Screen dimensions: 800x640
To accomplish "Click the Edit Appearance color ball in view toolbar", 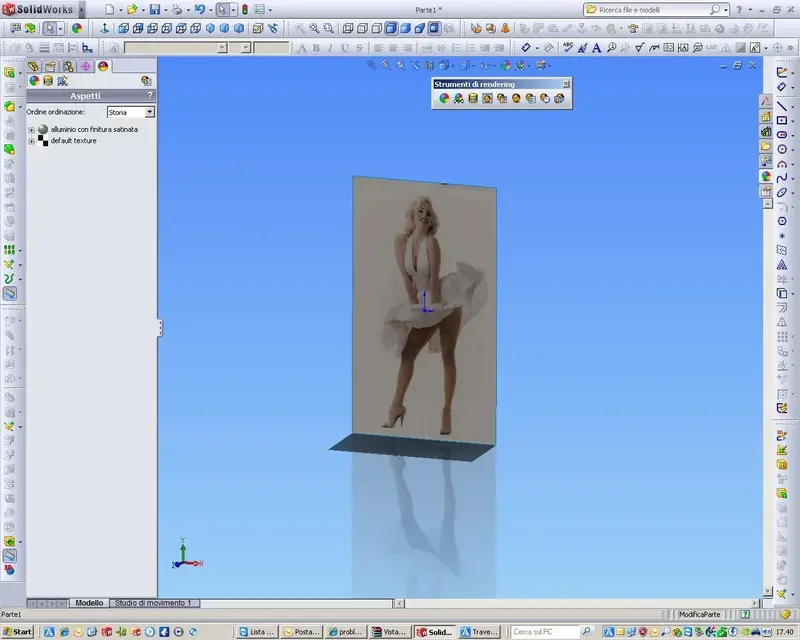I will [x=506, y=65].
